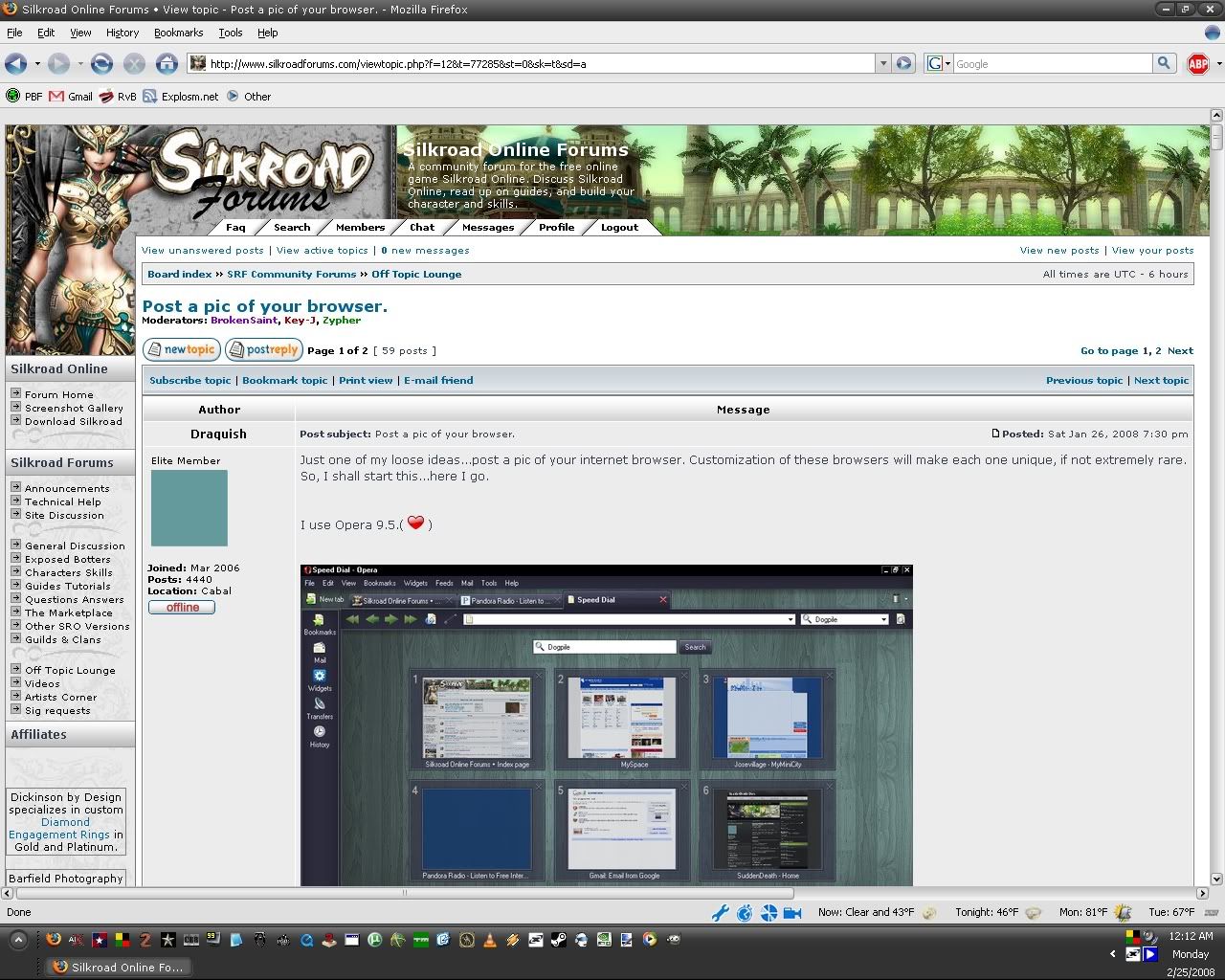This screenshot has width=1225, height=980.
Task: Open the Faq tab on the forum
Action: click(x=235, y=228)
